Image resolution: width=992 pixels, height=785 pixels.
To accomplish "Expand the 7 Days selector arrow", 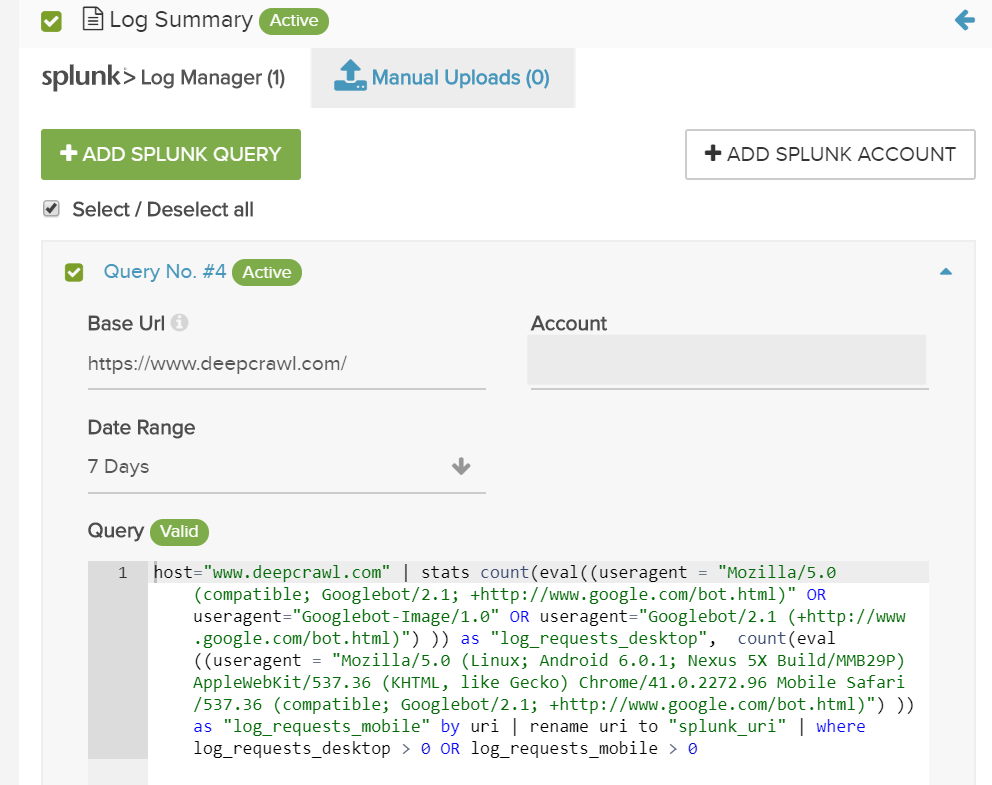I will point(460,466).
